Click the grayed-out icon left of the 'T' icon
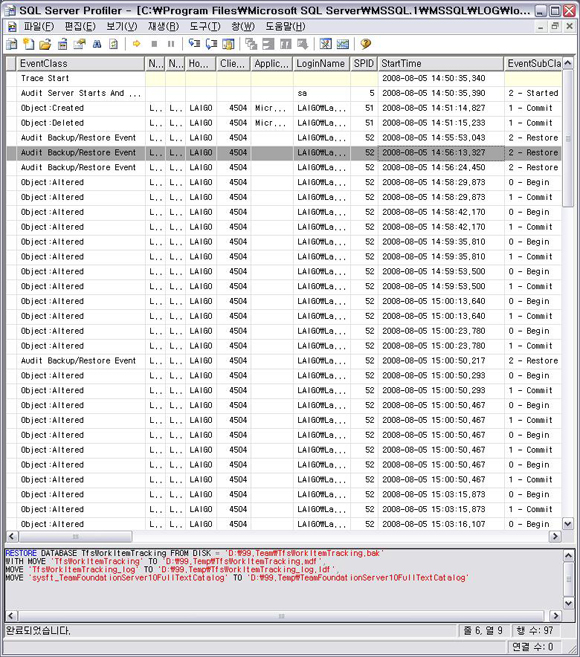The width and height of the screenshot is (580, 657). [268, 44]
